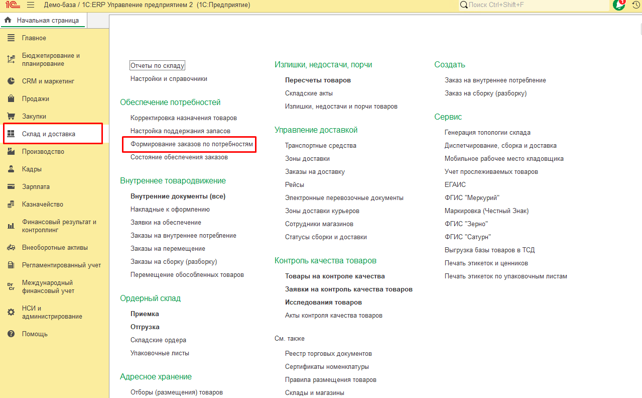Open Зоны доставки курьеров

click(x=322, y=211)
